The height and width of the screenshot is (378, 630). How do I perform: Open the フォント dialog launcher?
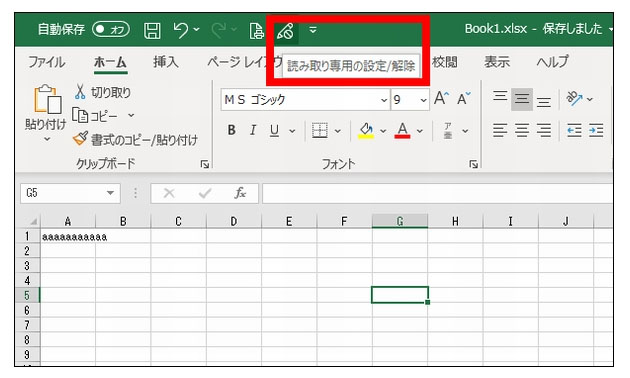(474, 164)
